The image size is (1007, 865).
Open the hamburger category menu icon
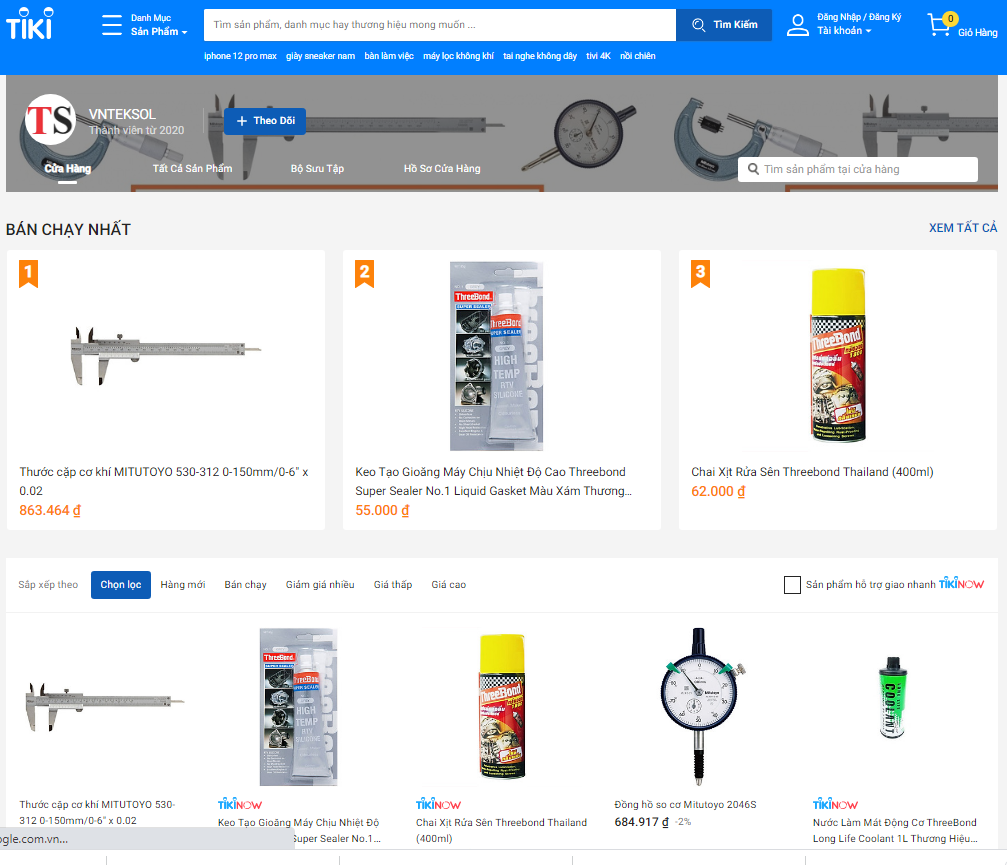pos(112,24)
